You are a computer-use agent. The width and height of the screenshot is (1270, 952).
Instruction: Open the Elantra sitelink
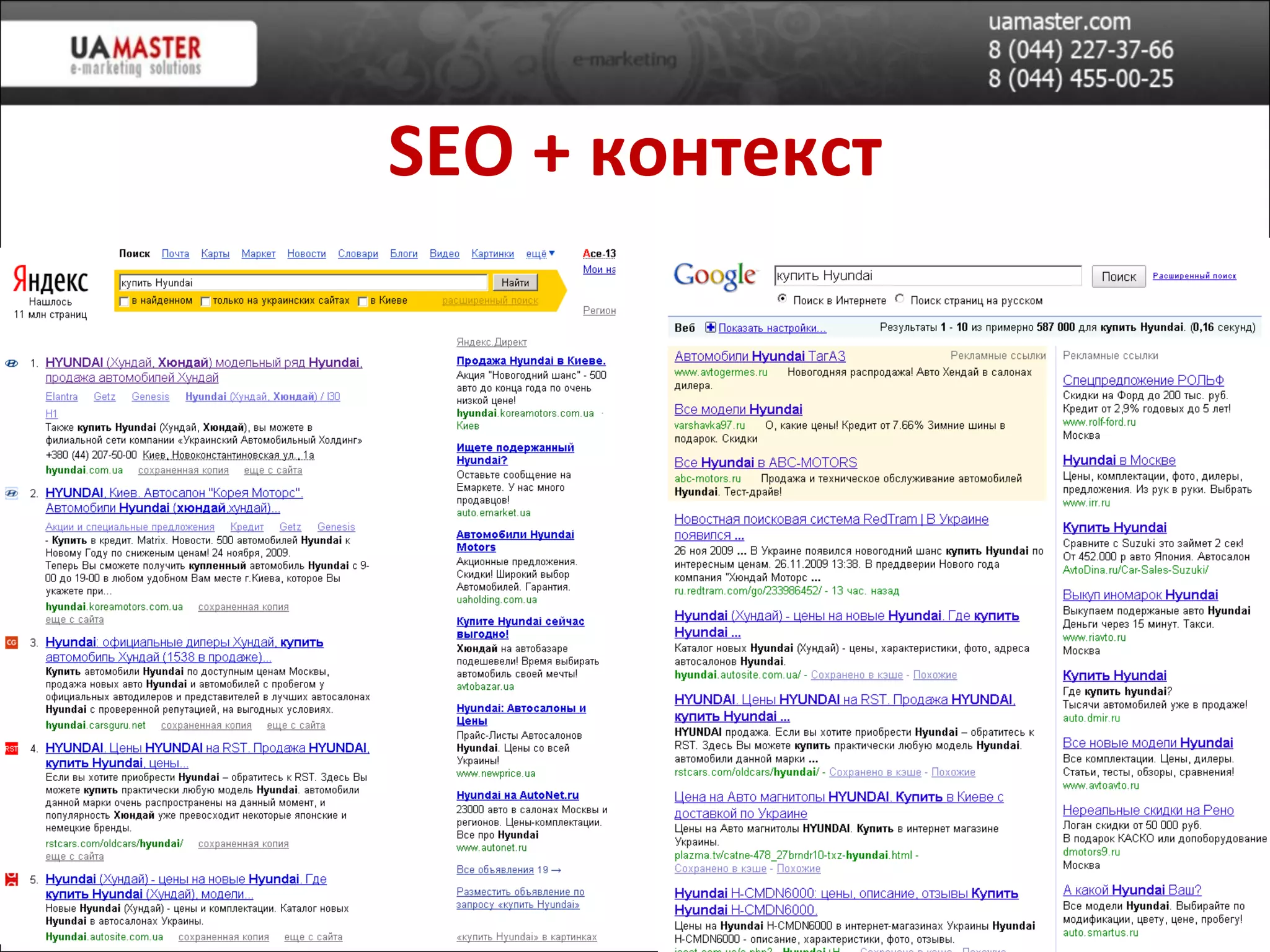pyautogui.click(x=61, y=397)
